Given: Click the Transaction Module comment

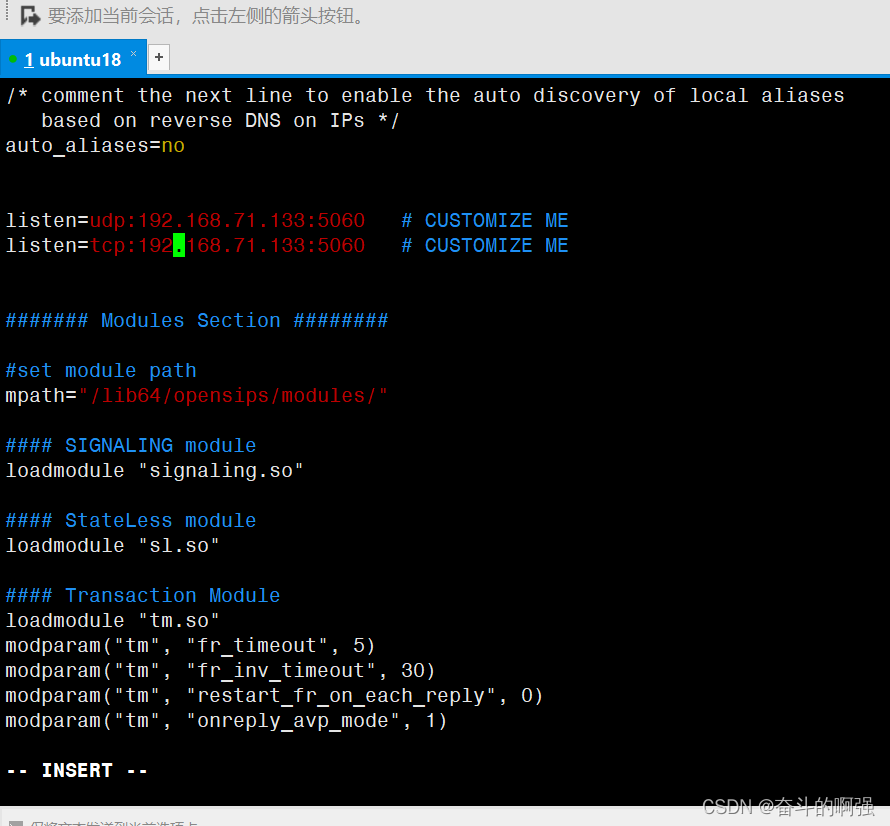Looking at the screenshot, I should pos(140,595).
